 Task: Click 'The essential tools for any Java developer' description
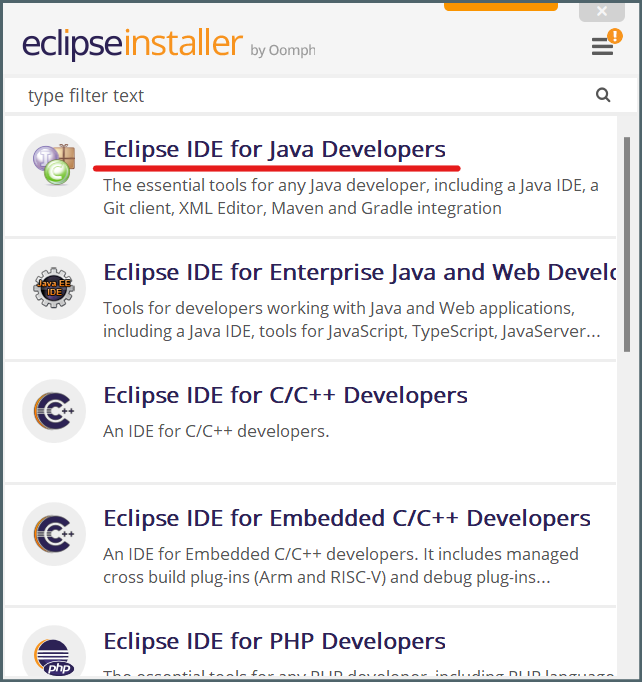pyautogui.click(x=351, y=197)
